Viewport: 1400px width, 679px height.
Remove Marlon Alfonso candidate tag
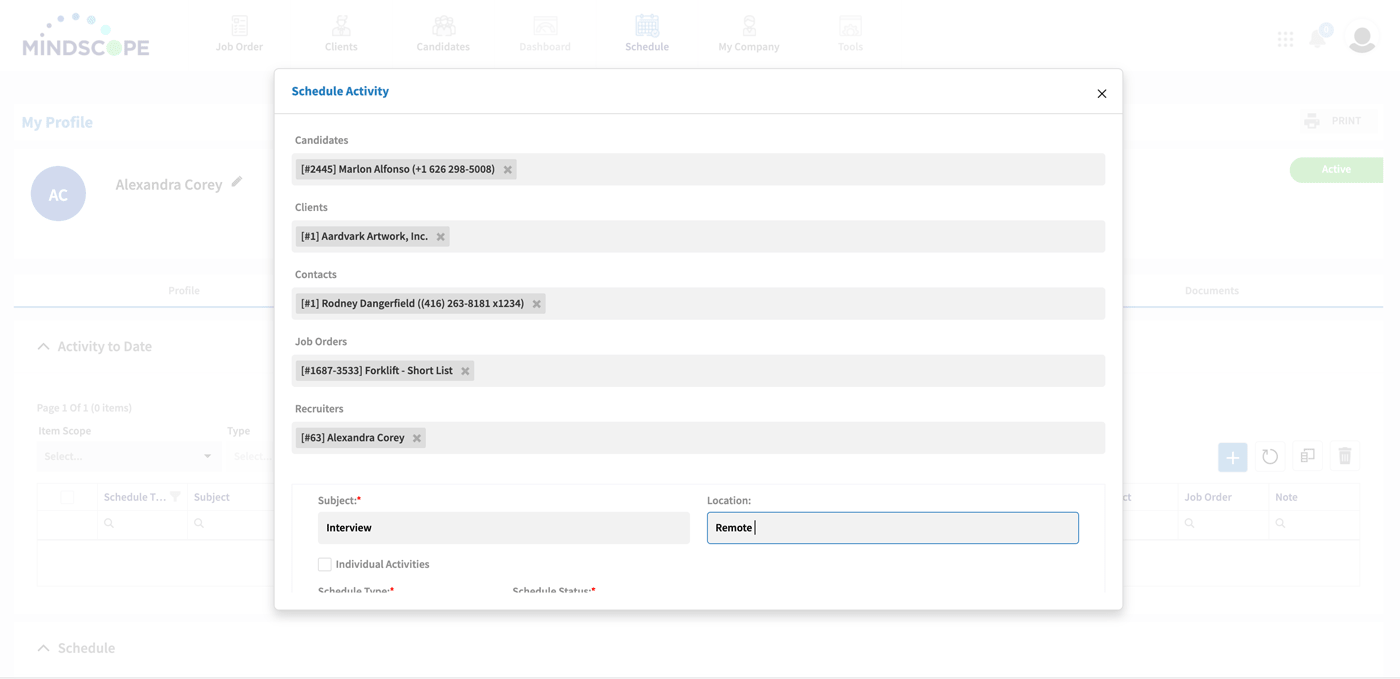(x=508, y=170)
